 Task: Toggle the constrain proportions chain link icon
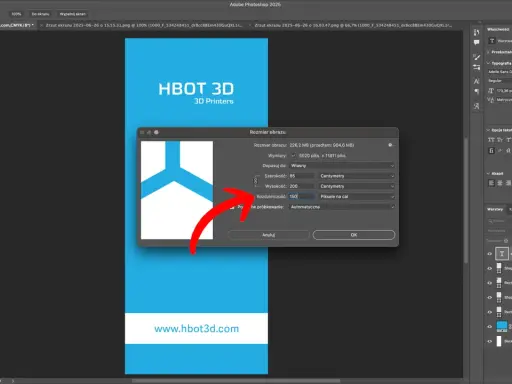tap(256, 181)
